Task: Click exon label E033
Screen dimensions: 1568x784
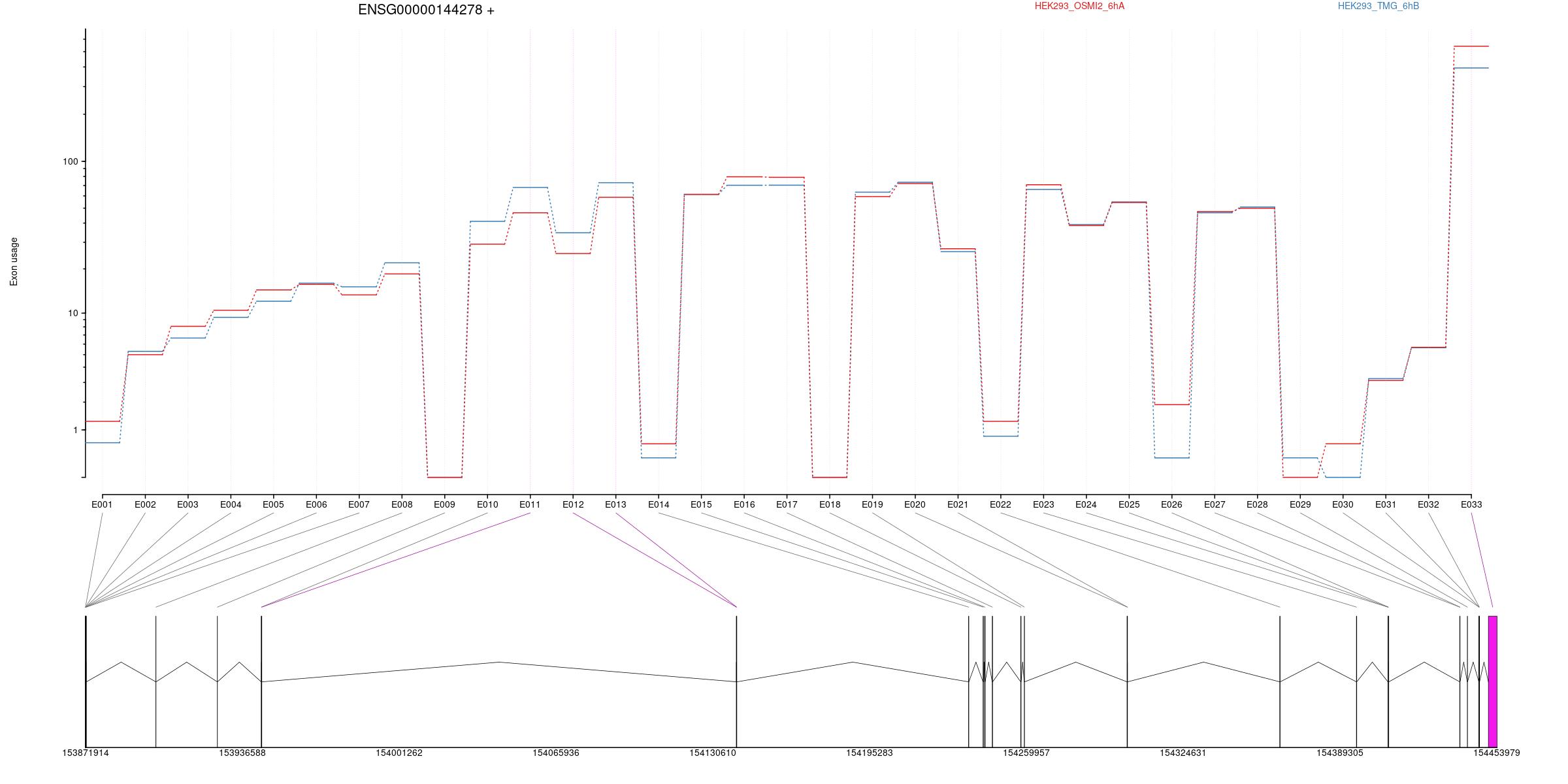Action: click(x=1471, y=504)
